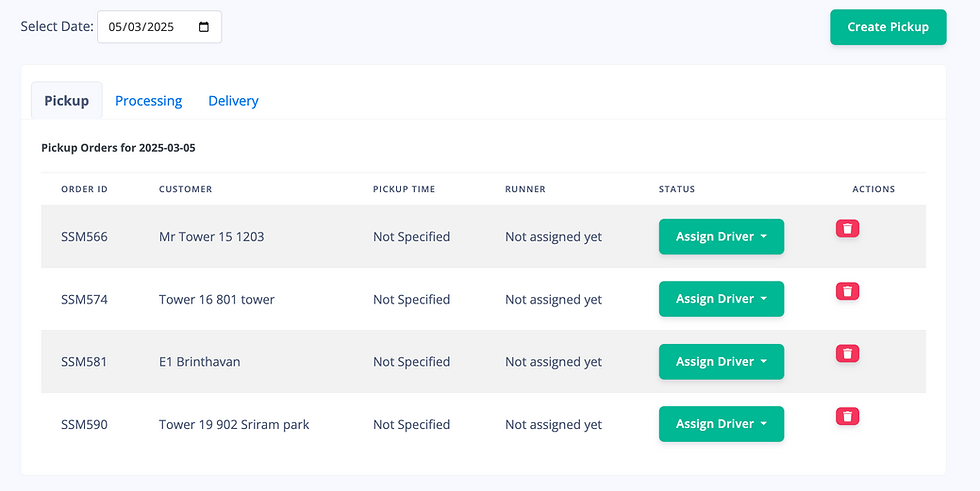980x491 pixels.
Task: Open Assign Driver dropdown for SSM574
Action: pos(721,299)
